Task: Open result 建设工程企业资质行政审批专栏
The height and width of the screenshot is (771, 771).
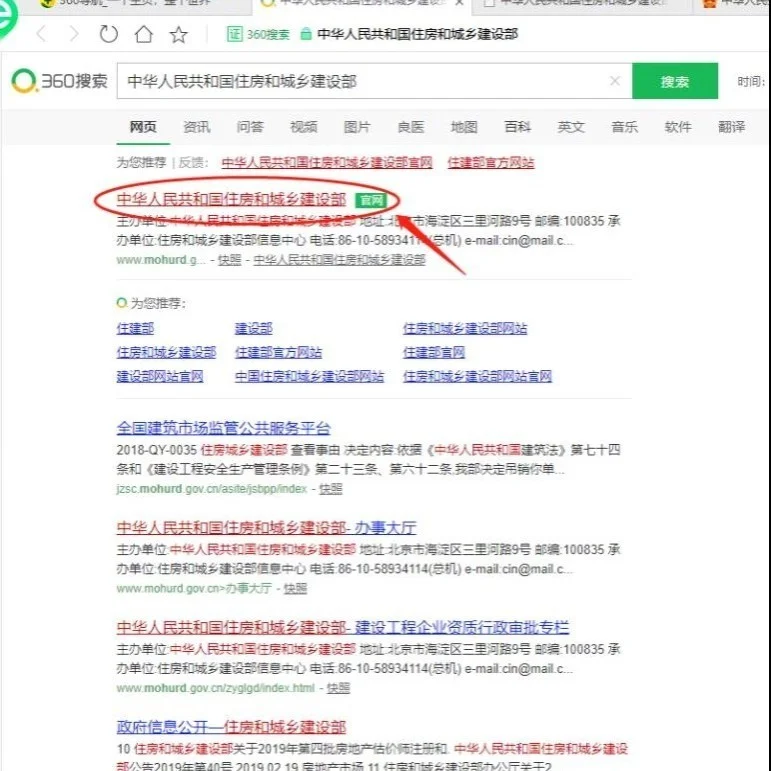Action: click(x=343, y=627)
